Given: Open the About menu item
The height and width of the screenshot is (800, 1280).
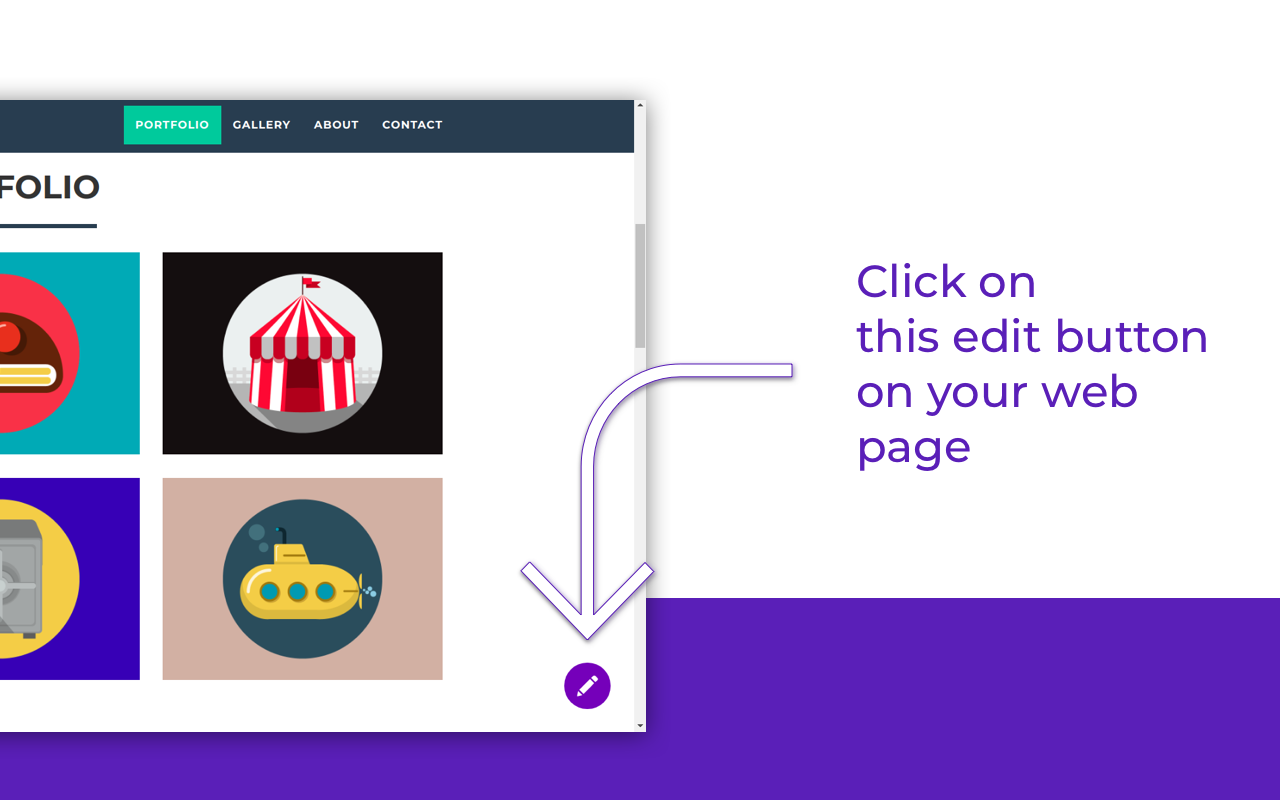Looking at the screenshot, I should (x=336, y=125).
